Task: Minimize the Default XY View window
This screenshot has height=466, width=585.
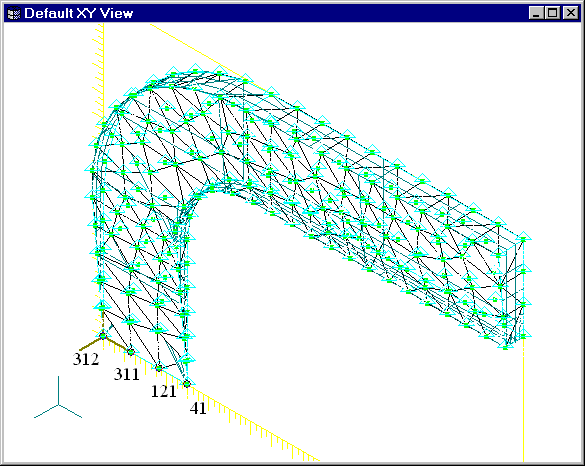Action: [x=536, y=13]
